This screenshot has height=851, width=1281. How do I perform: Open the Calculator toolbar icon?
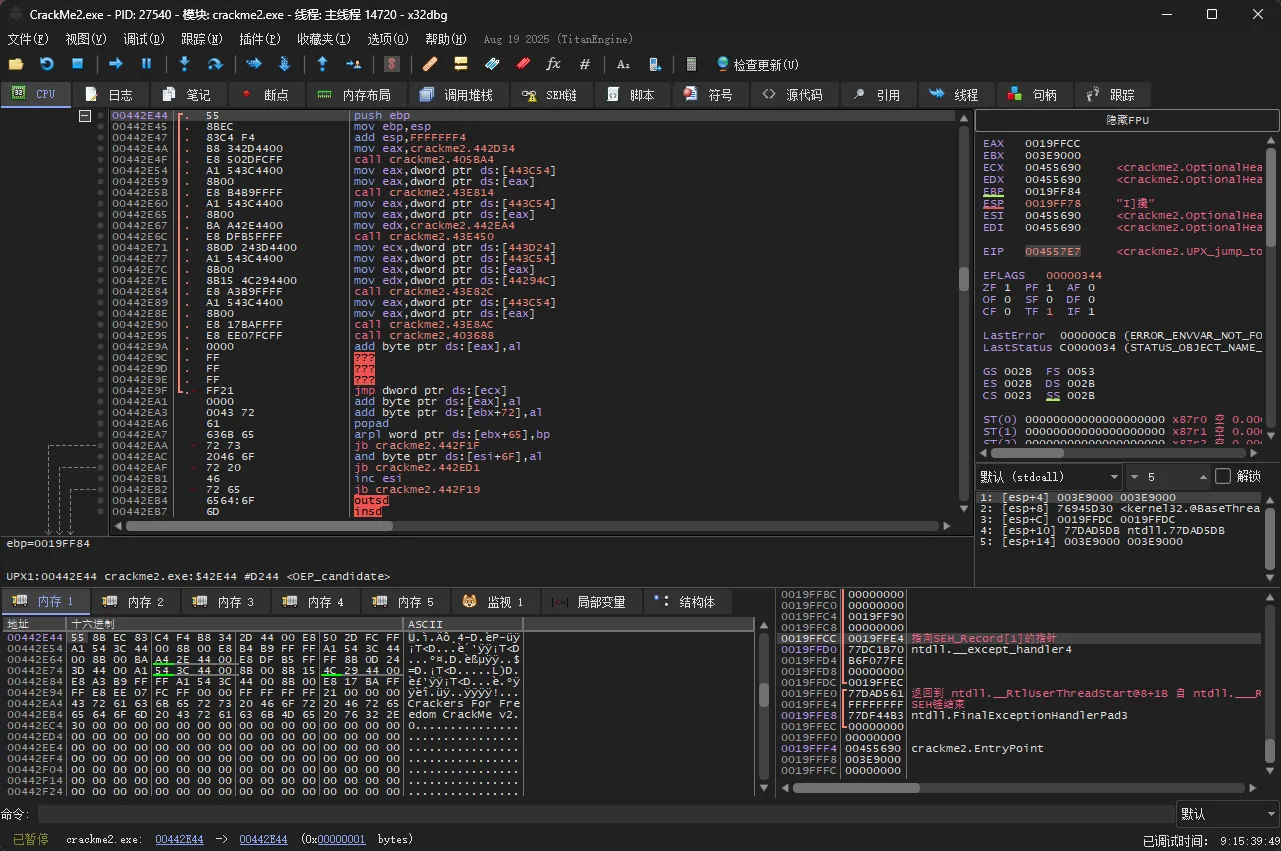[691, 64]
